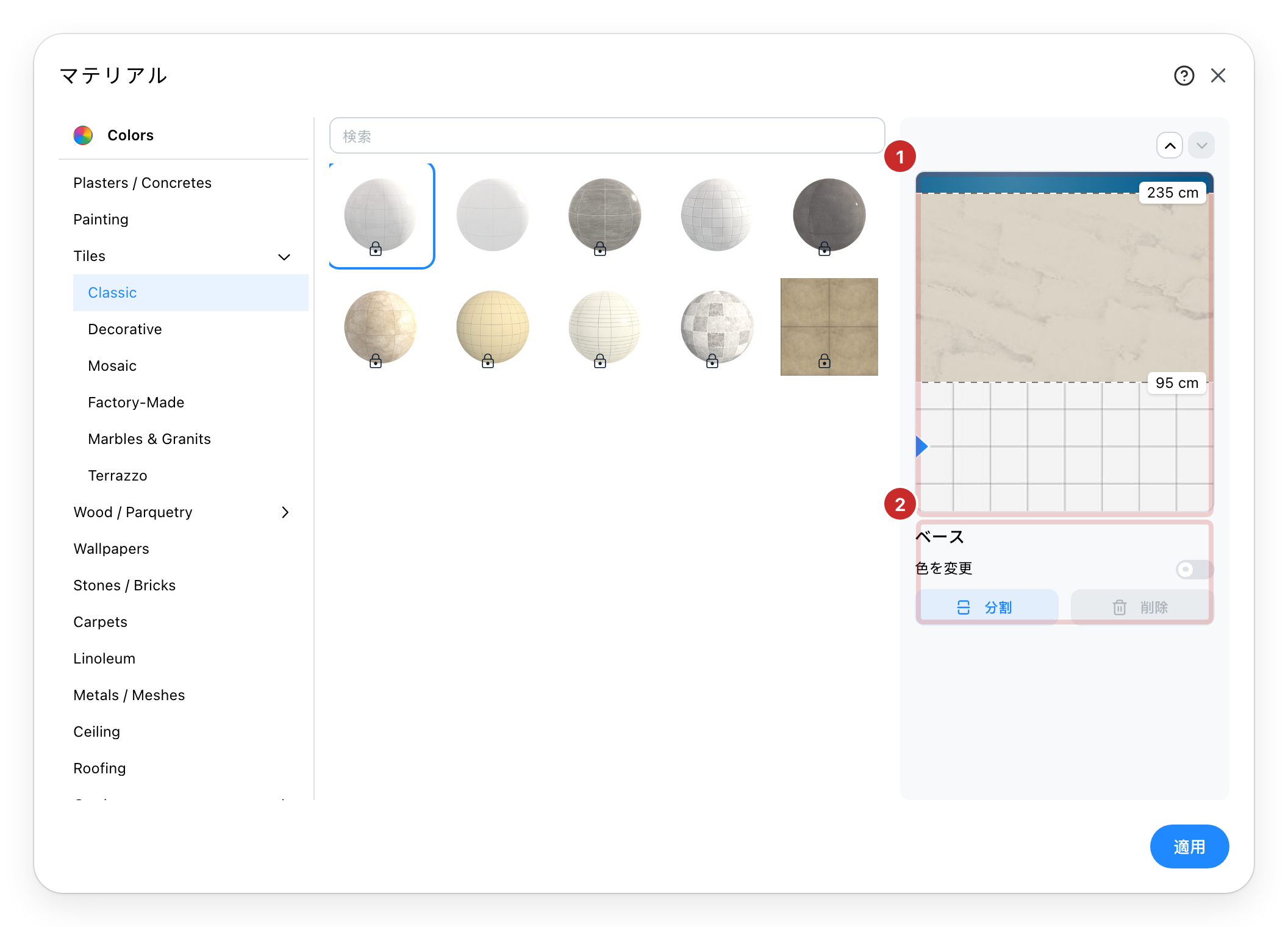Open the Stones / Bricks category

[x=124, y=585]
